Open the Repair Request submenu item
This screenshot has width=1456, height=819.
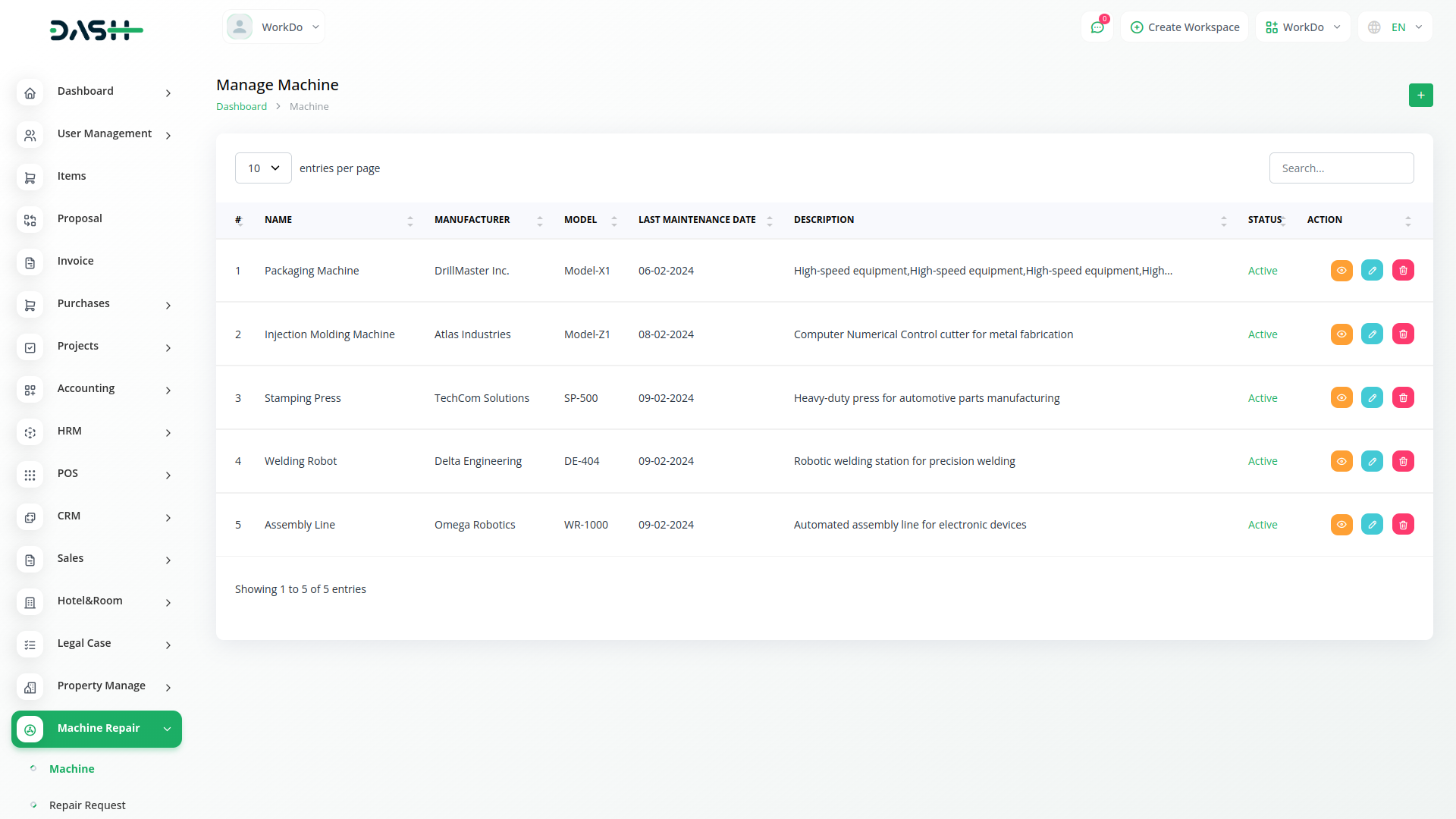tap(87, 805)
